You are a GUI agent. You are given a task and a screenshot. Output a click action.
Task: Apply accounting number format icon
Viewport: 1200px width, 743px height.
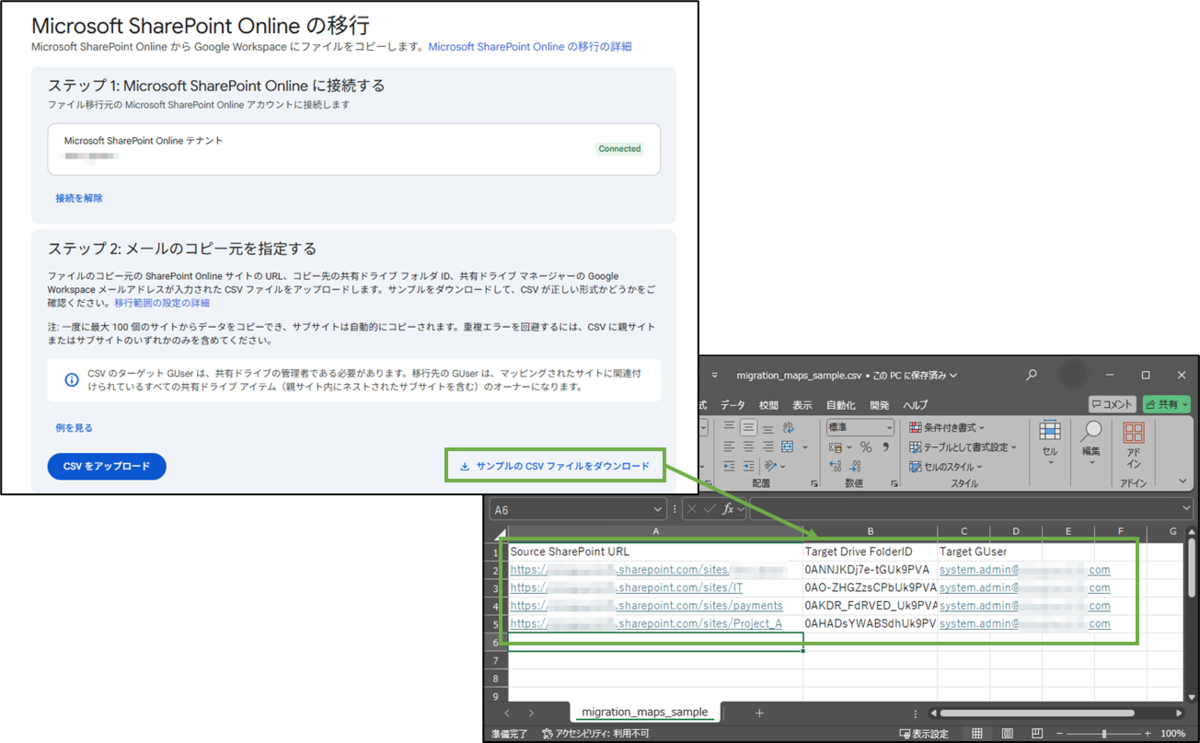point(835,447)
